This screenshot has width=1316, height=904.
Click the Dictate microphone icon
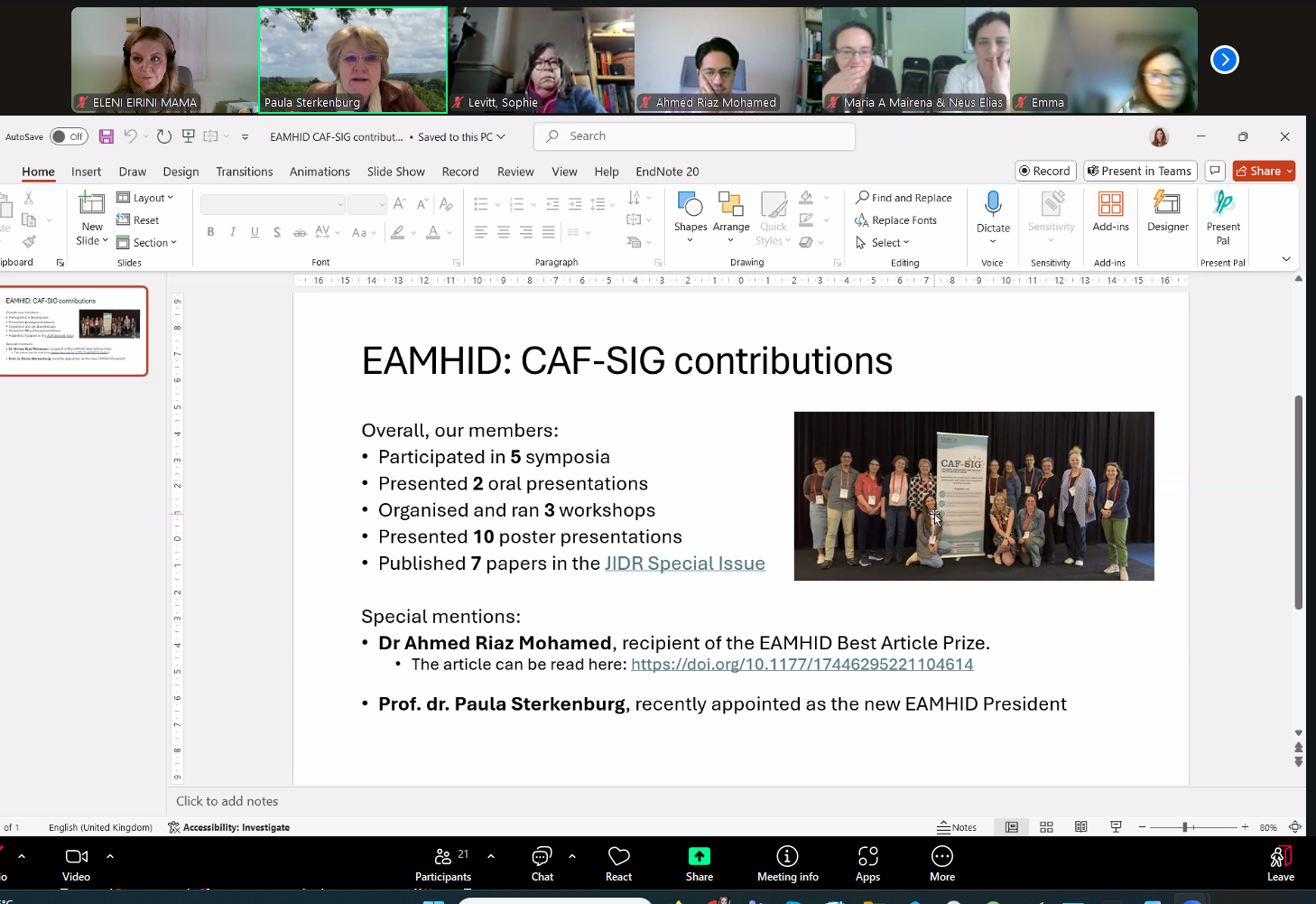[993, 204]
